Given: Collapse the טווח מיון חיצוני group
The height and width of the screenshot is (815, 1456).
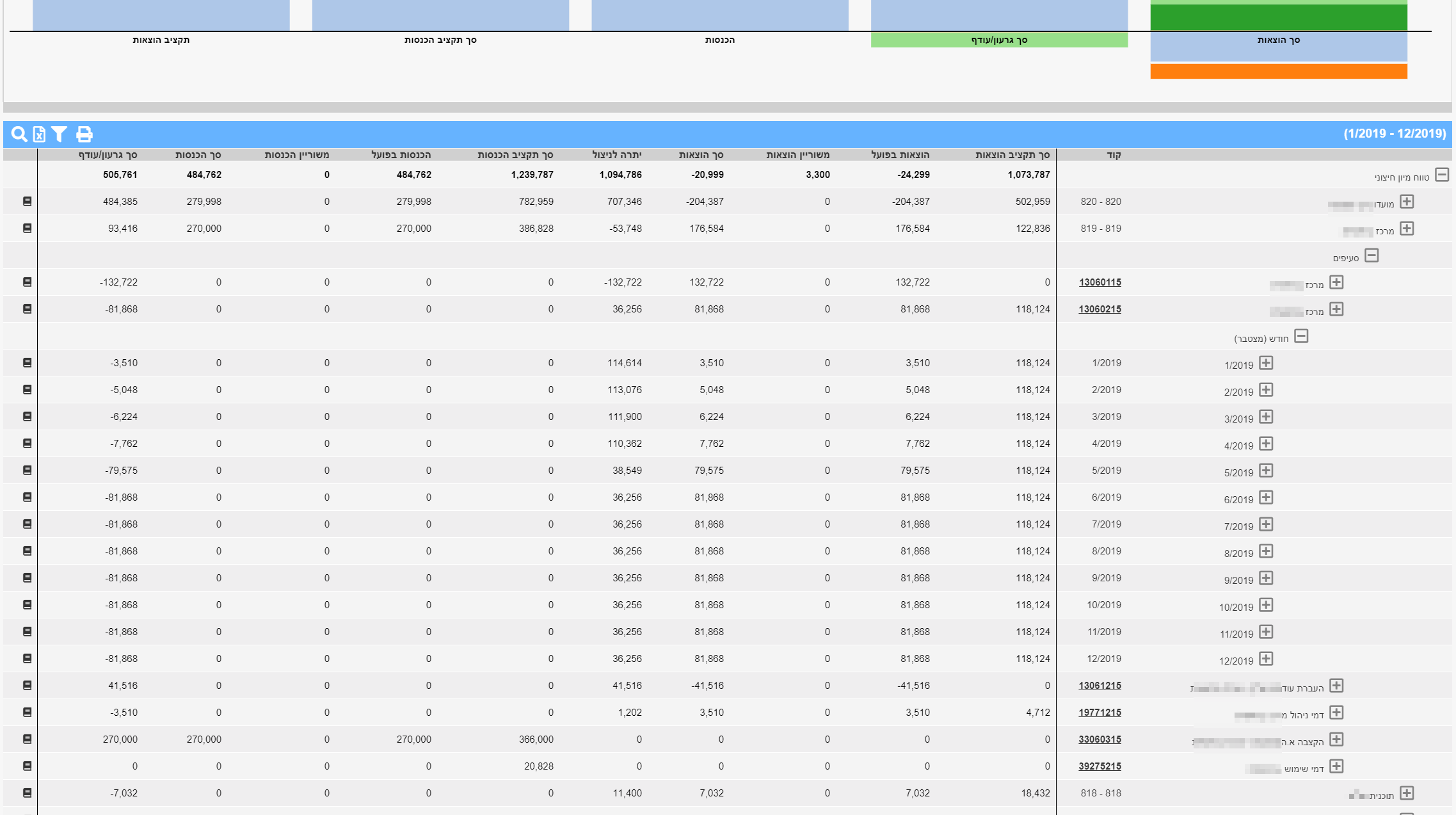Looking at the screenshot, I should tap(1441, 175).
